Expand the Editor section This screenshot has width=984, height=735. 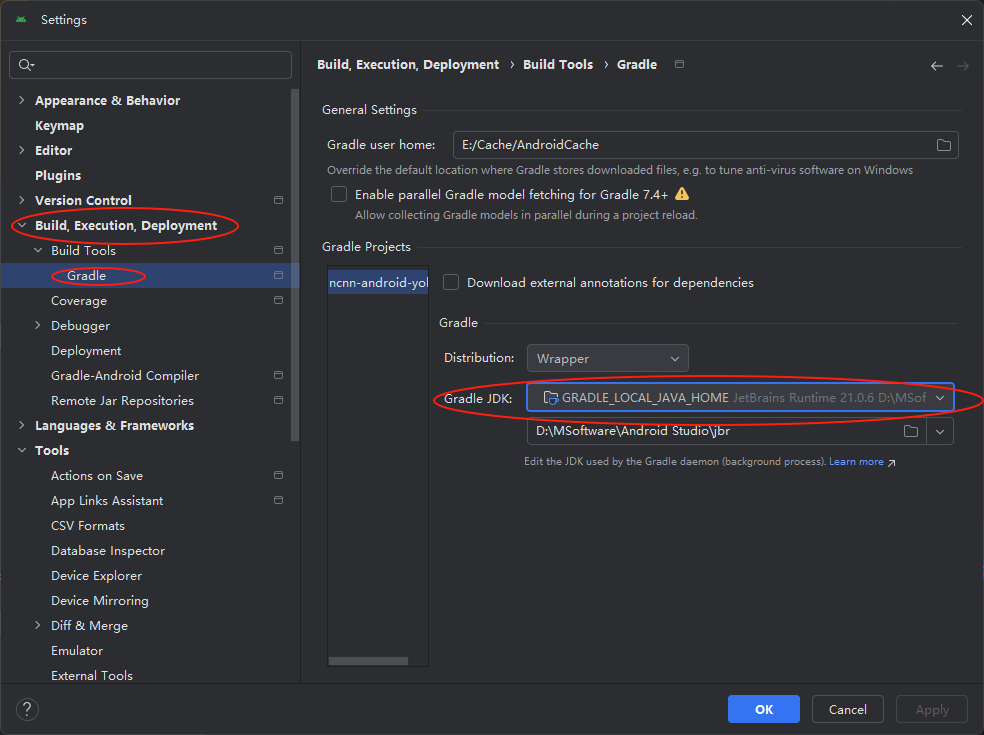[22, 150]
